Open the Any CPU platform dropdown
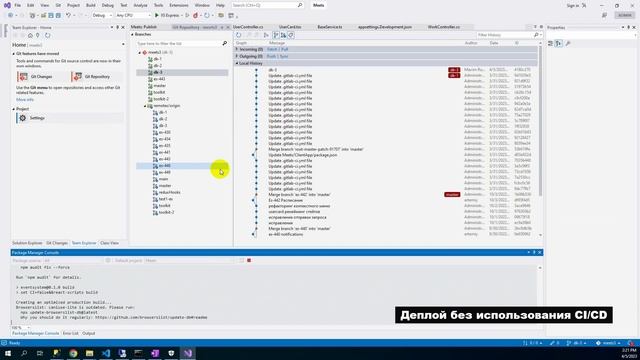The height and width of the screenshot is (360, 640). [133, 15]
